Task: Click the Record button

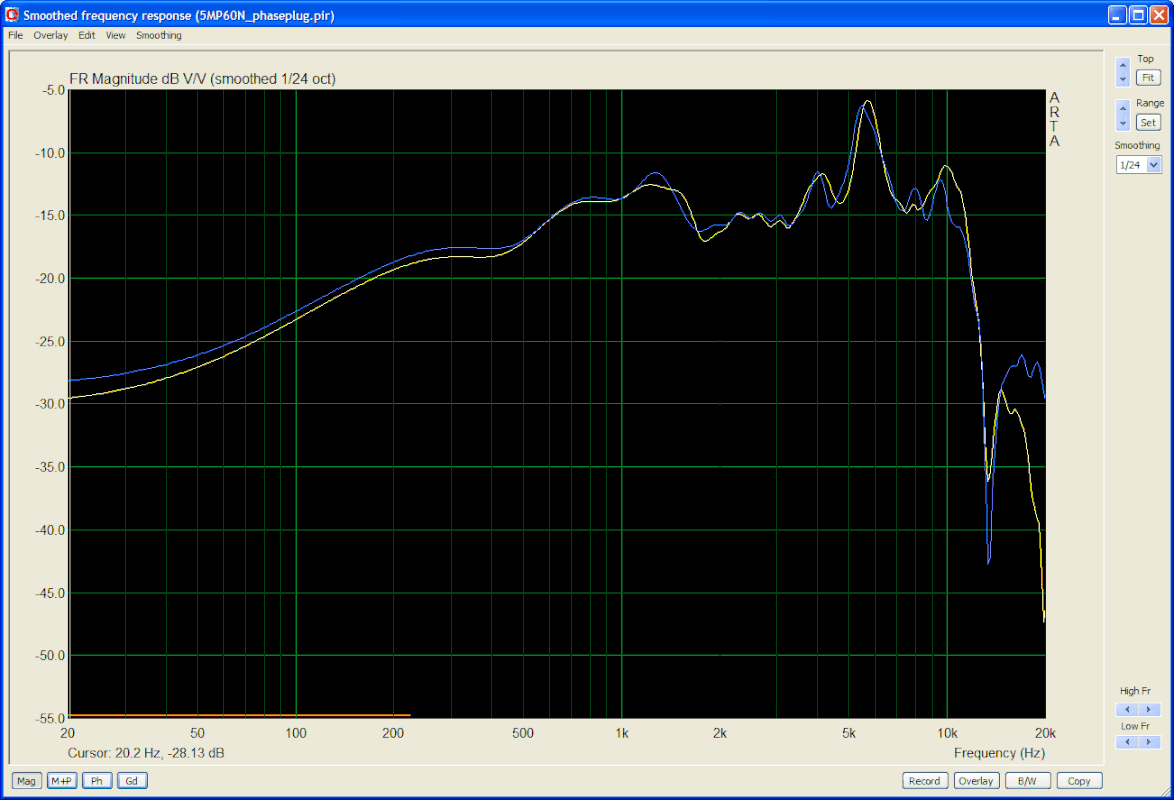Action: pyautogui.click(x=925, y=781)
